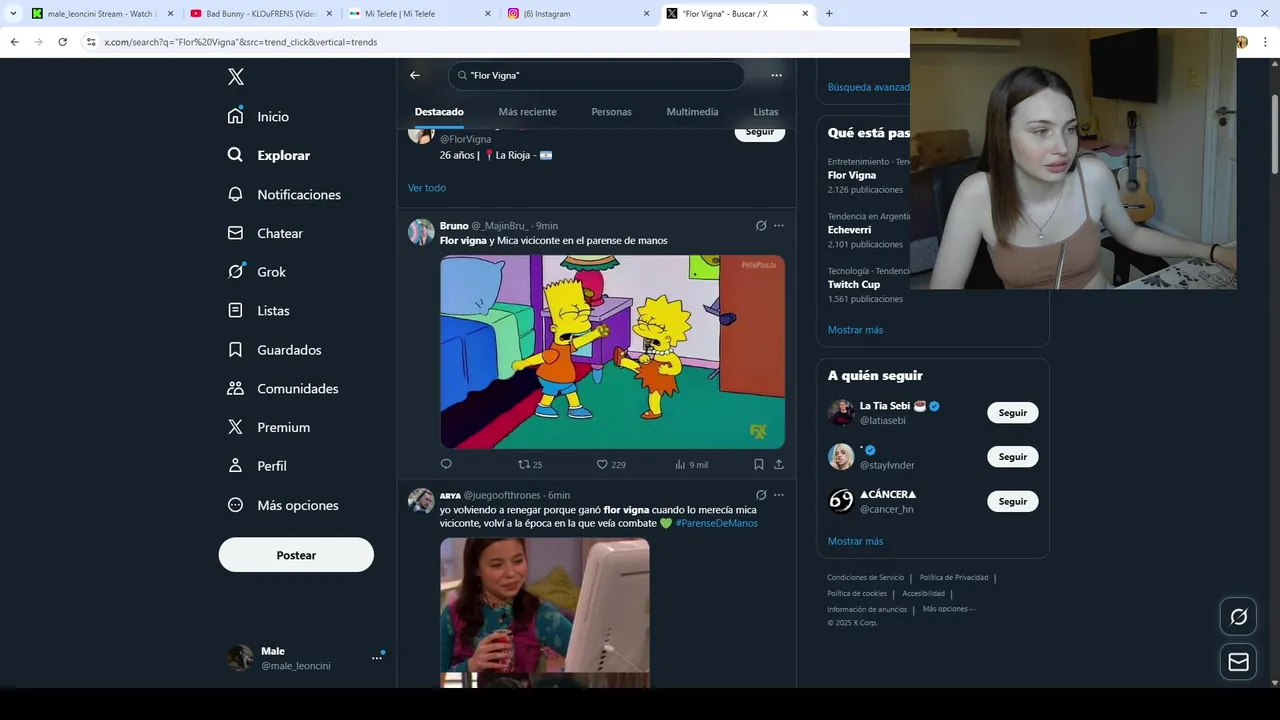Screen dimensions: 1280x720
Task: Open Perfil from sidebar
Action: pyautogui.click(x=256, y=466)
